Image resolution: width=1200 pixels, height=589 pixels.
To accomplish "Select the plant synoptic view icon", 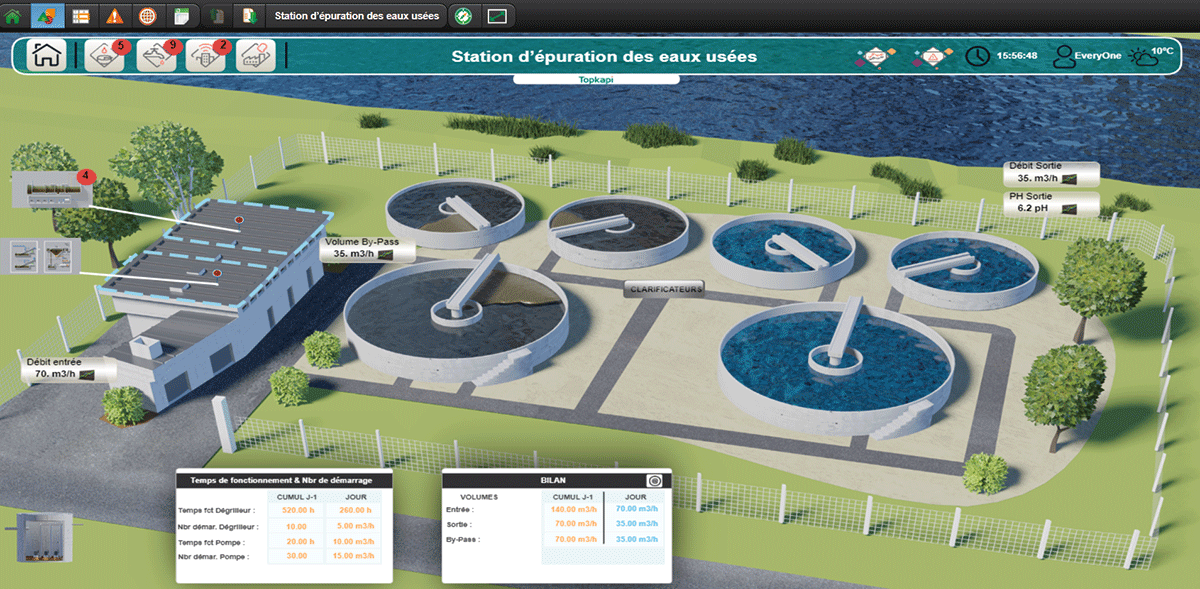I will pyautogui.click(x=48, y=15).
